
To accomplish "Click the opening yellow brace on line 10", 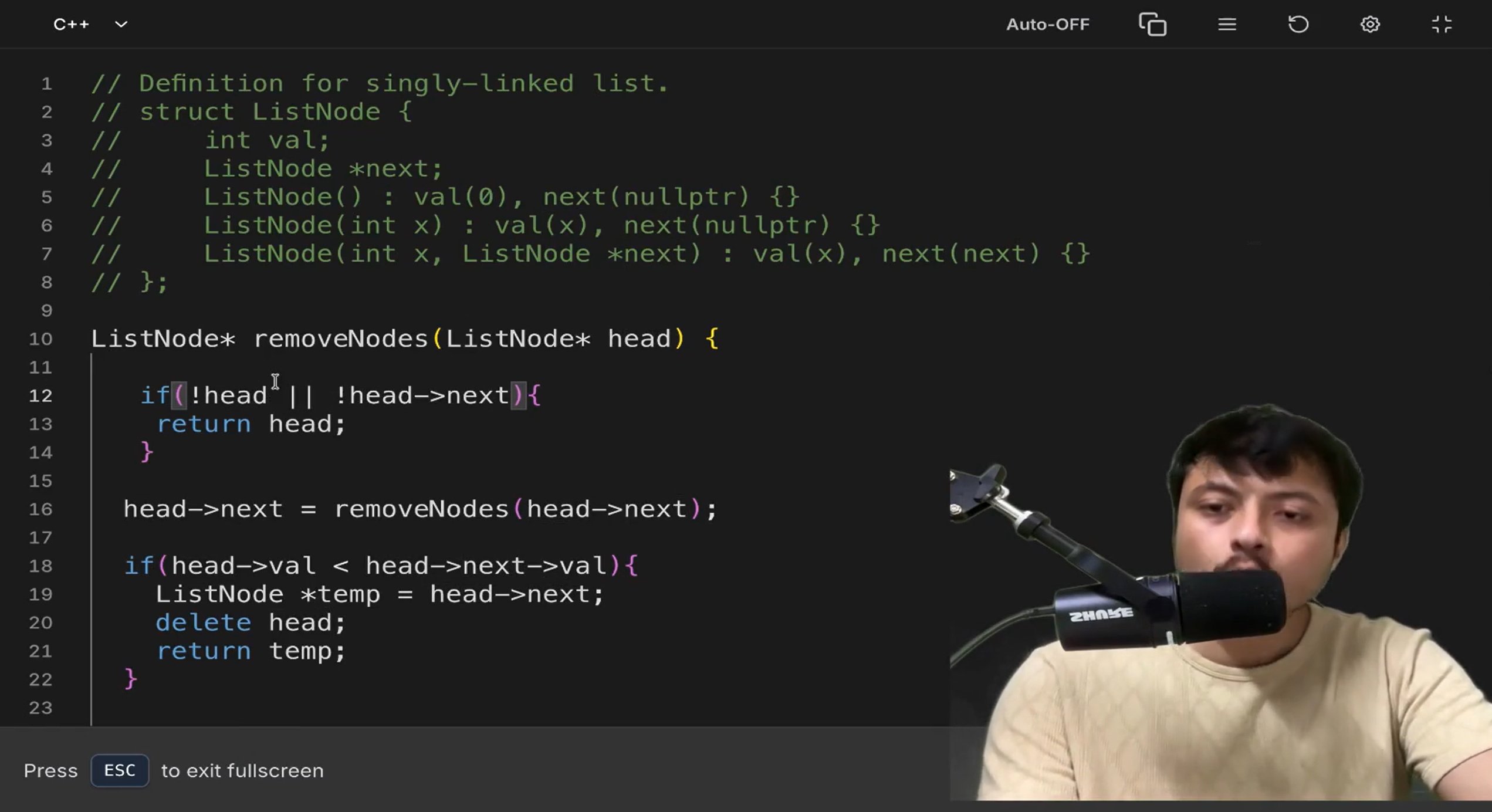I will [712, 339].
